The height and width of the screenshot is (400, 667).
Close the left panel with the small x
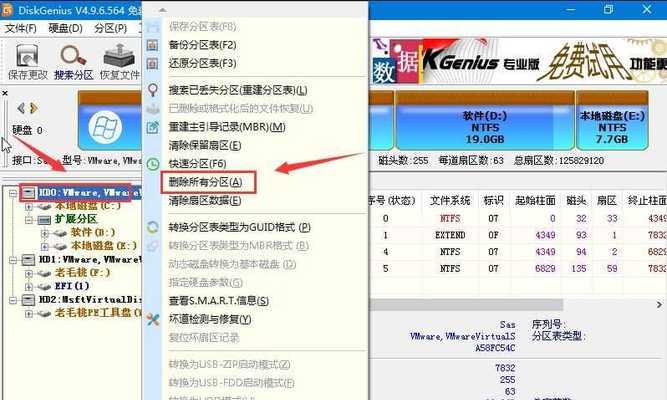(5, 93)
